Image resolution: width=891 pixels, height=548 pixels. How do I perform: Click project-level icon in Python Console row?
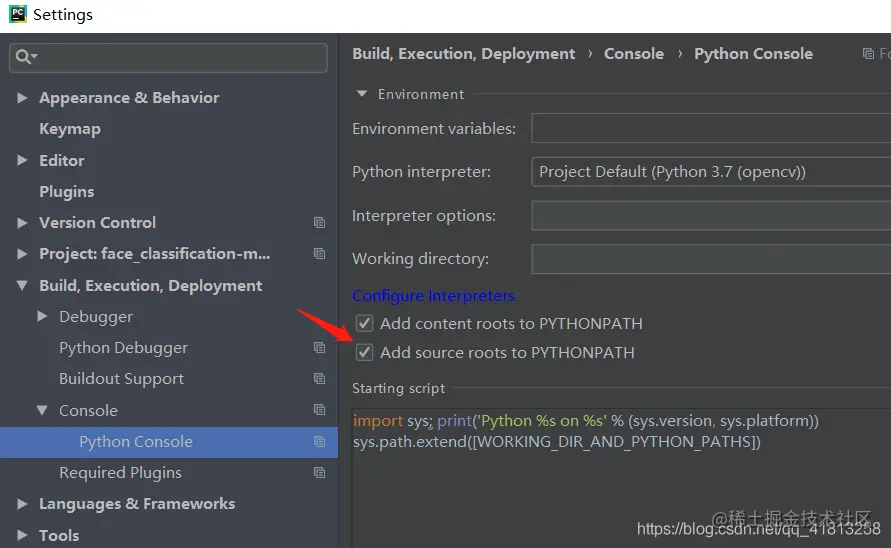[319, 442]
